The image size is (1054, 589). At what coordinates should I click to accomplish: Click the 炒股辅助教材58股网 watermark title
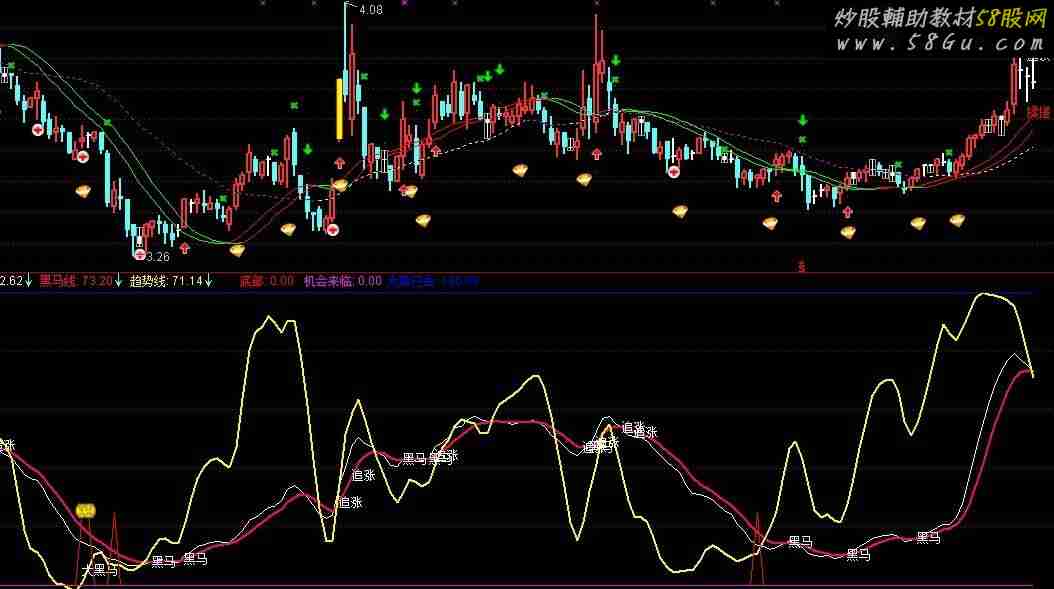pyautogui.click(x=933, y=19)
